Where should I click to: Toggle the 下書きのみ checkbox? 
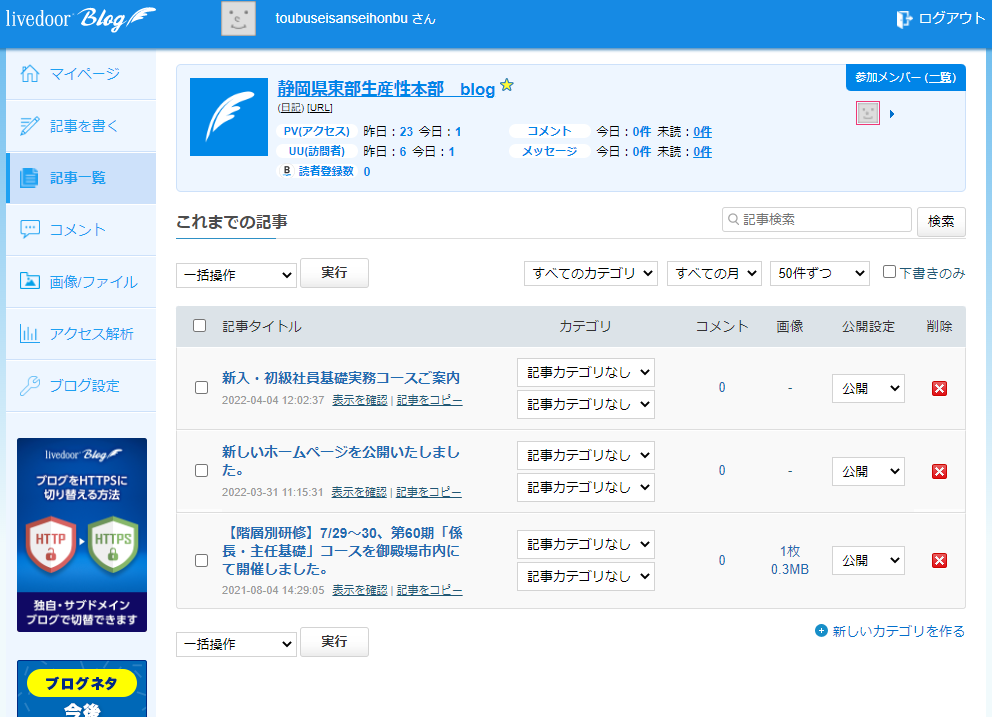(889, 272)
